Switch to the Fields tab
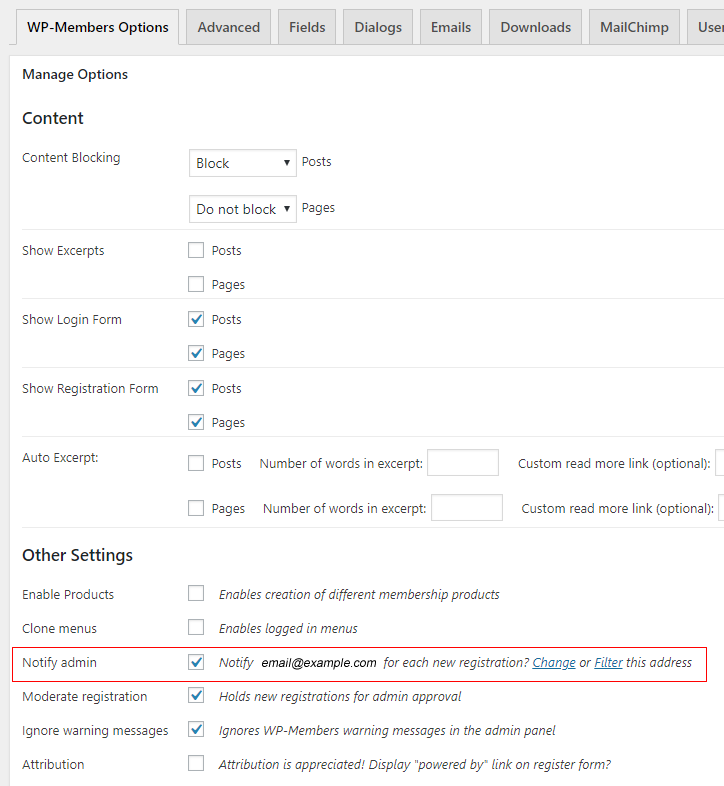 [x=307, y=27]
